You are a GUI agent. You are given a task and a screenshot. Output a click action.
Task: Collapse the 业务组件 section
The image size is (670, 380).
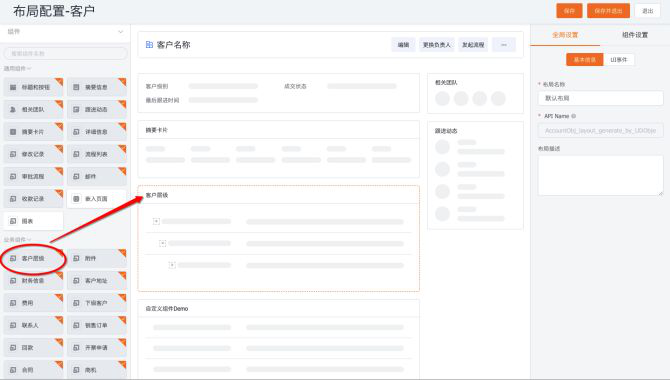(x=17, y=239)
